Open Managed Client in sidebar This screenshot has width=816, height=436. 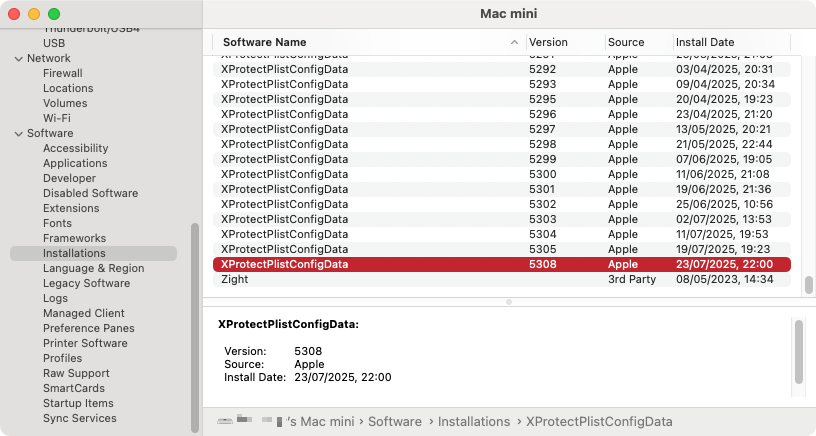point(84,313)
